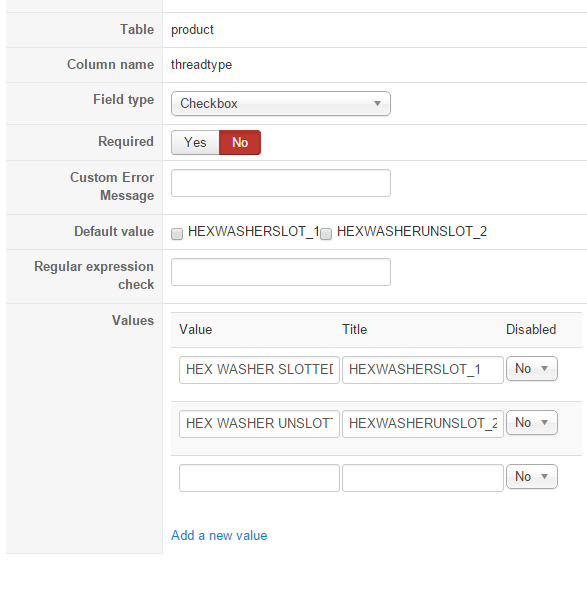
Task: Click the HEXWASHERSLOT_1 title field
Action: [423, 370]
